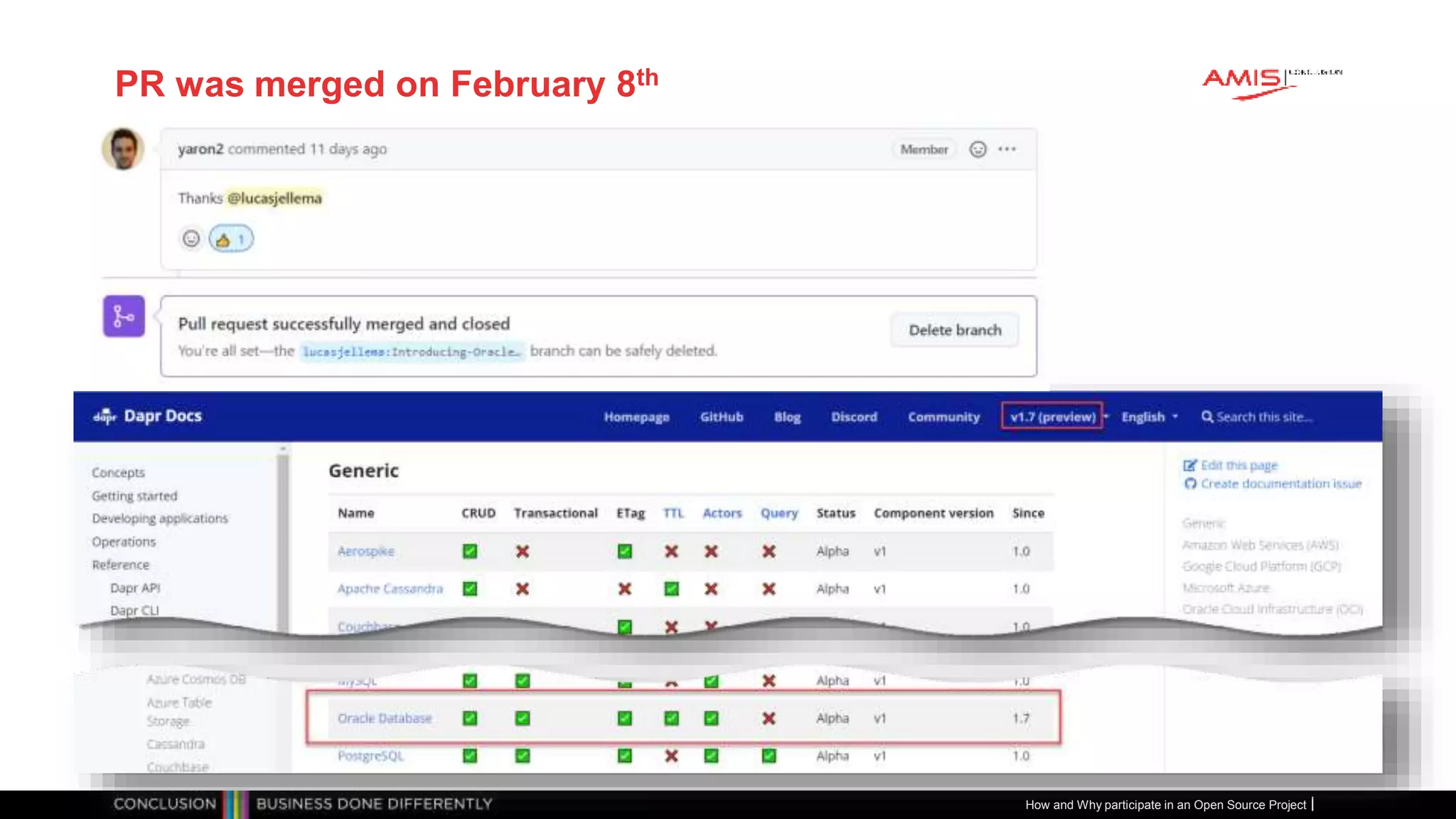Image resolution: width=1456 pixels, height=819 pixels.
Task: Jump to the Generic section in page contents
Action: tap(1204, 523)
